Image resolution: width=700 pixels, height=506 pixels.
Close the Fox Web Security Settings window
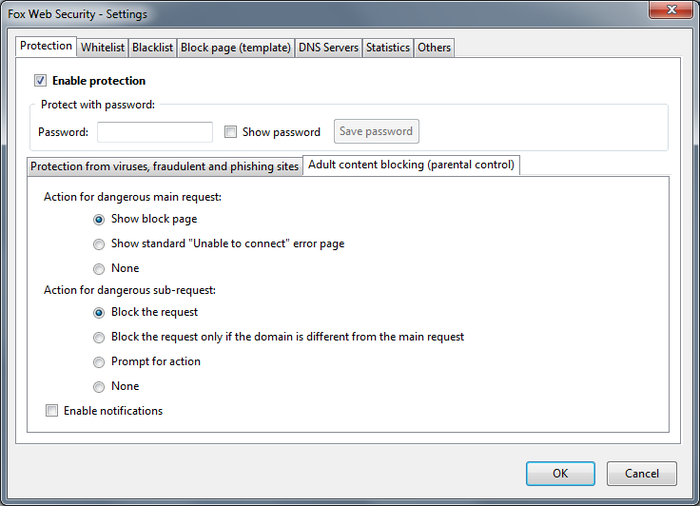point(671,10)
